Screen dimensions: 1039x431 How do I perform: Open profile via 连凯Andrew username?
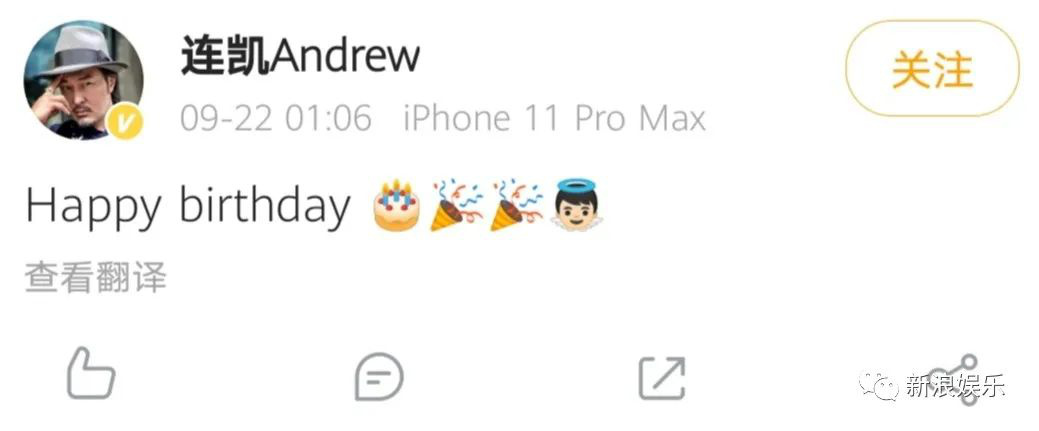301,55
